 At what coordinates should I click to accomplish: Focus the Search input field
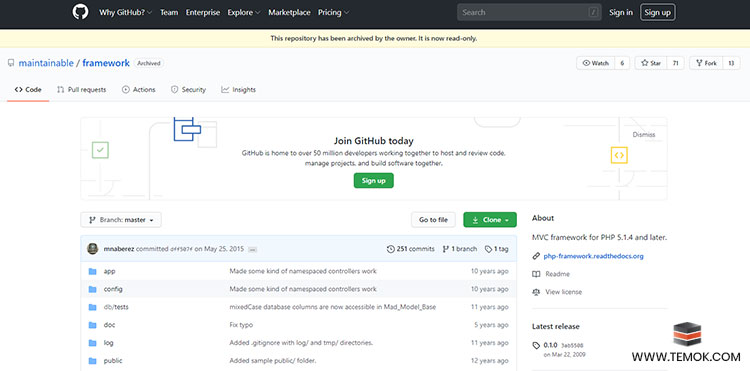click(529, 12)
